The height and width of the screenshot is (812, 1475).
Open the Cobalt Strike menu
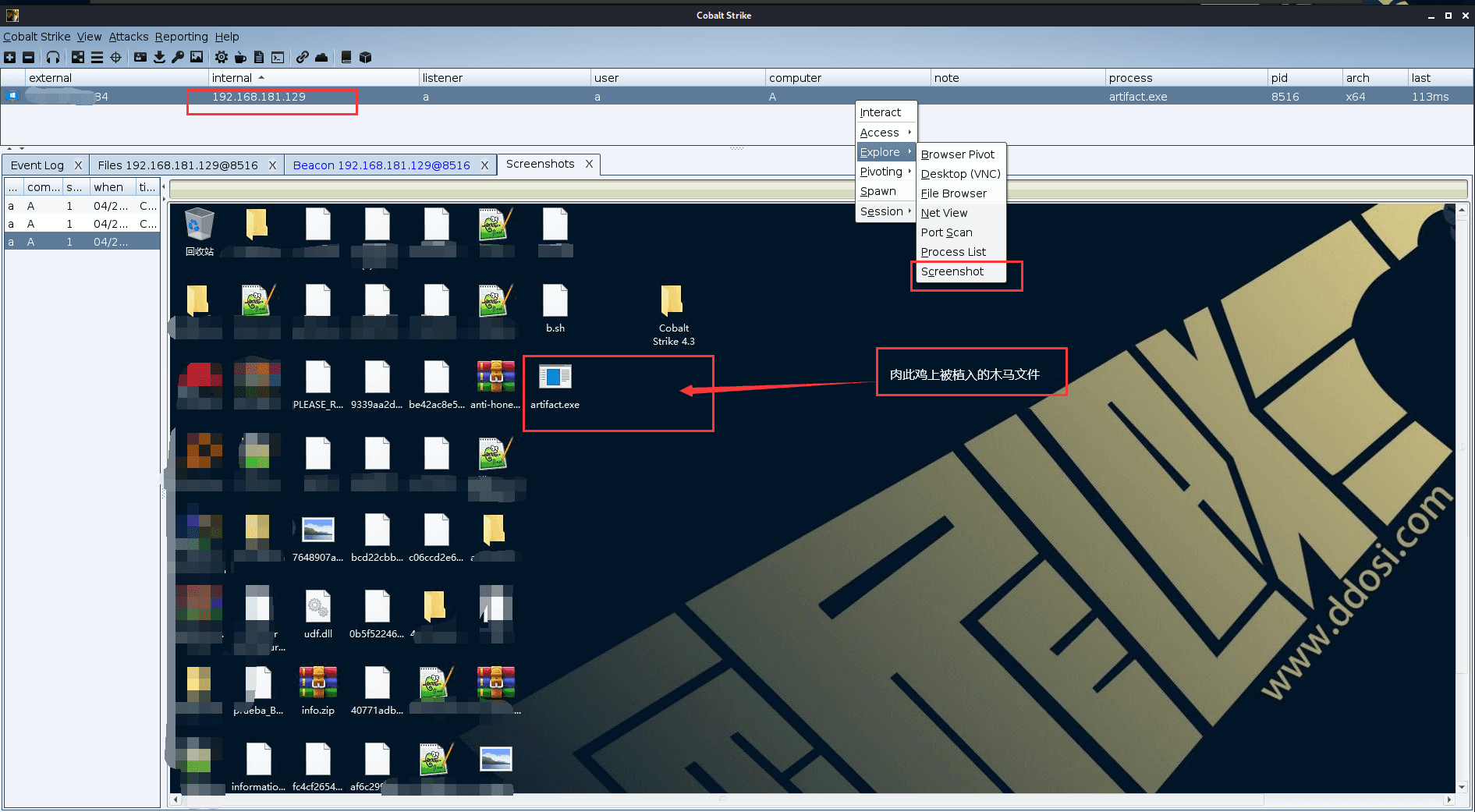click(x=37, y=37)
